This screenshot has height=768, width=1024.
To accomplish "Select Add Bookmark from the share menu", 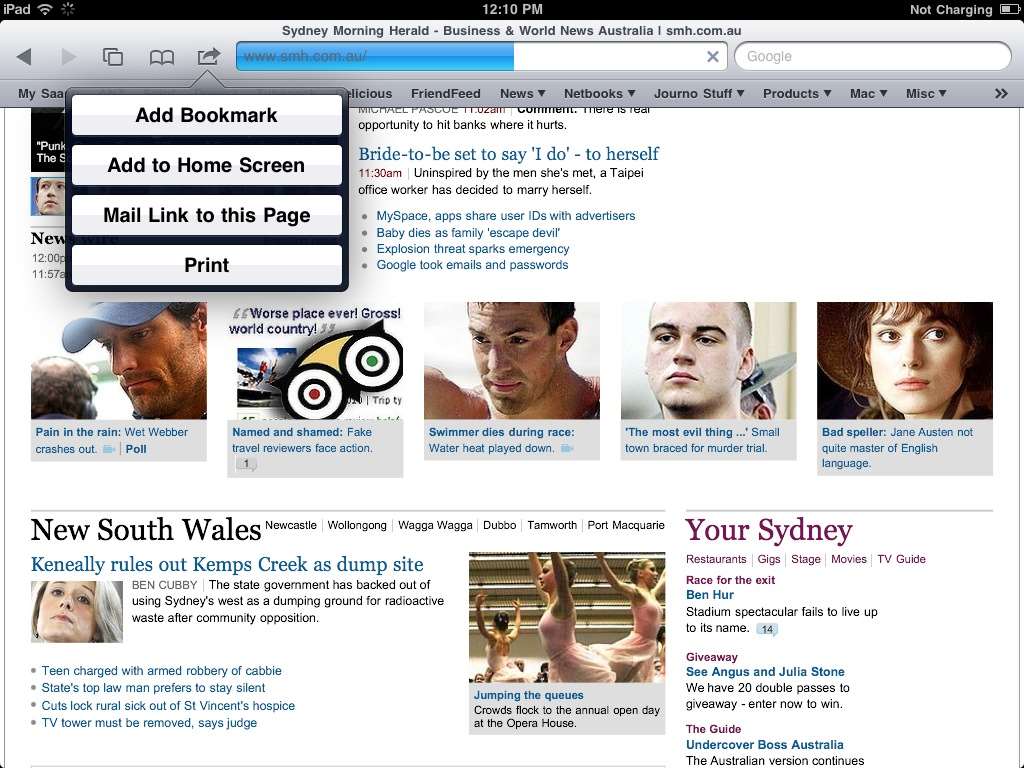I will pos(206,116).
